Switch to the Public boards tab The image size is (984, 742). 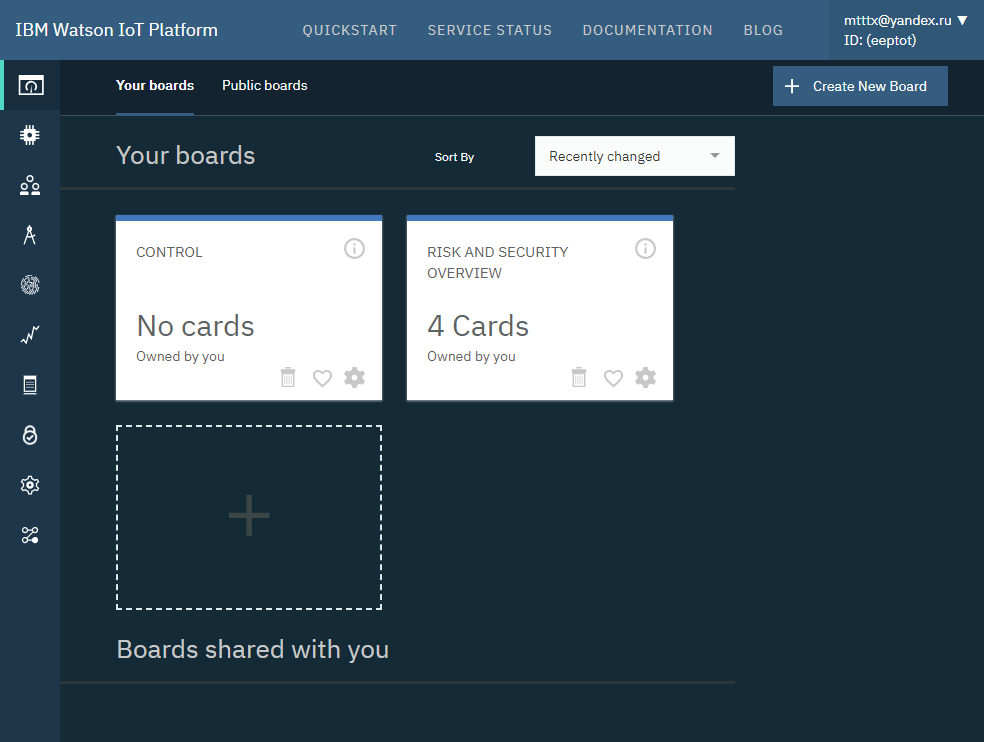pos(264,85)
